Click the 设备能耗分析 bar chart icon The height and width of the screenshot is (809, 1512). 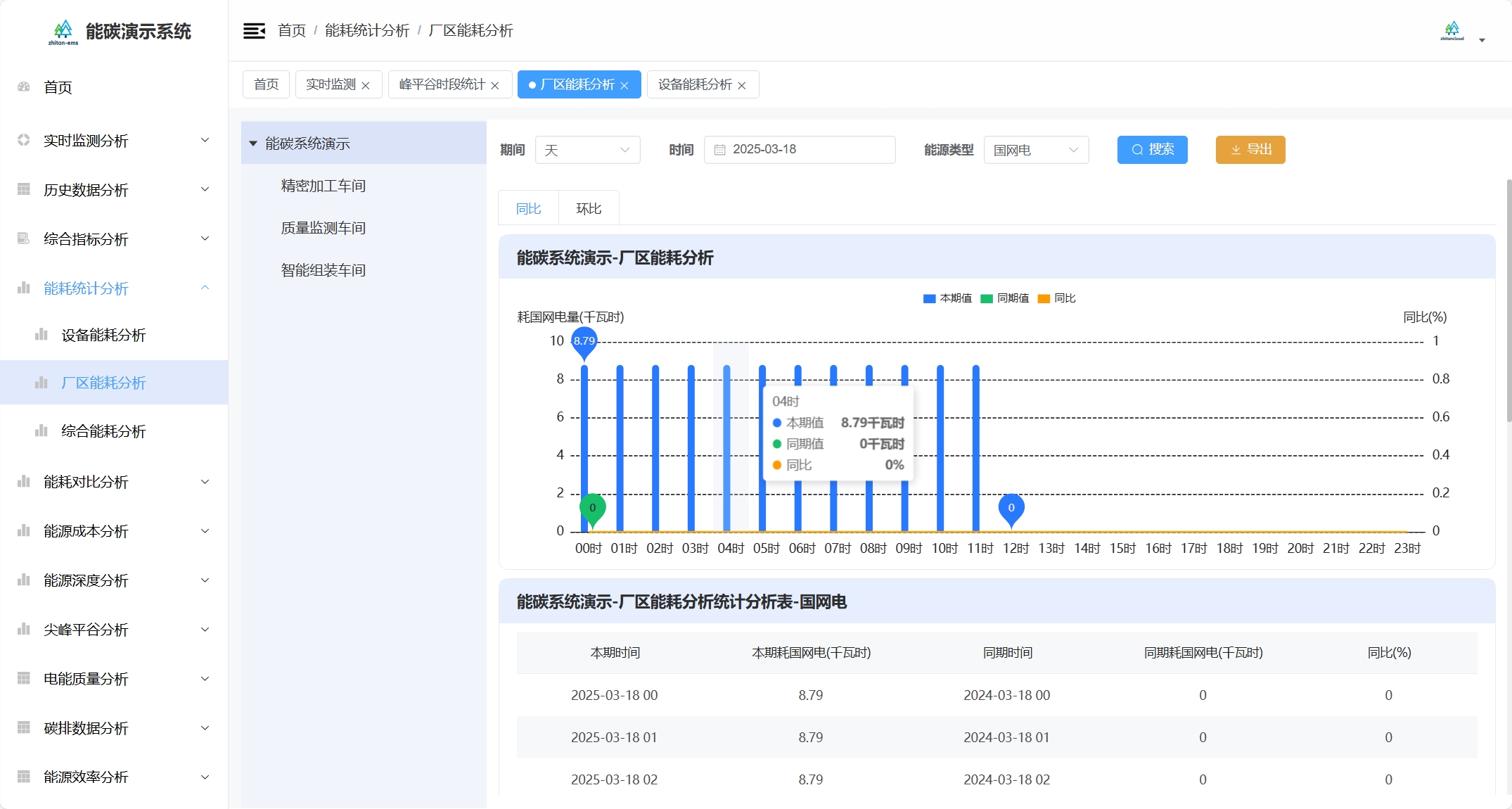coord(41,335)
